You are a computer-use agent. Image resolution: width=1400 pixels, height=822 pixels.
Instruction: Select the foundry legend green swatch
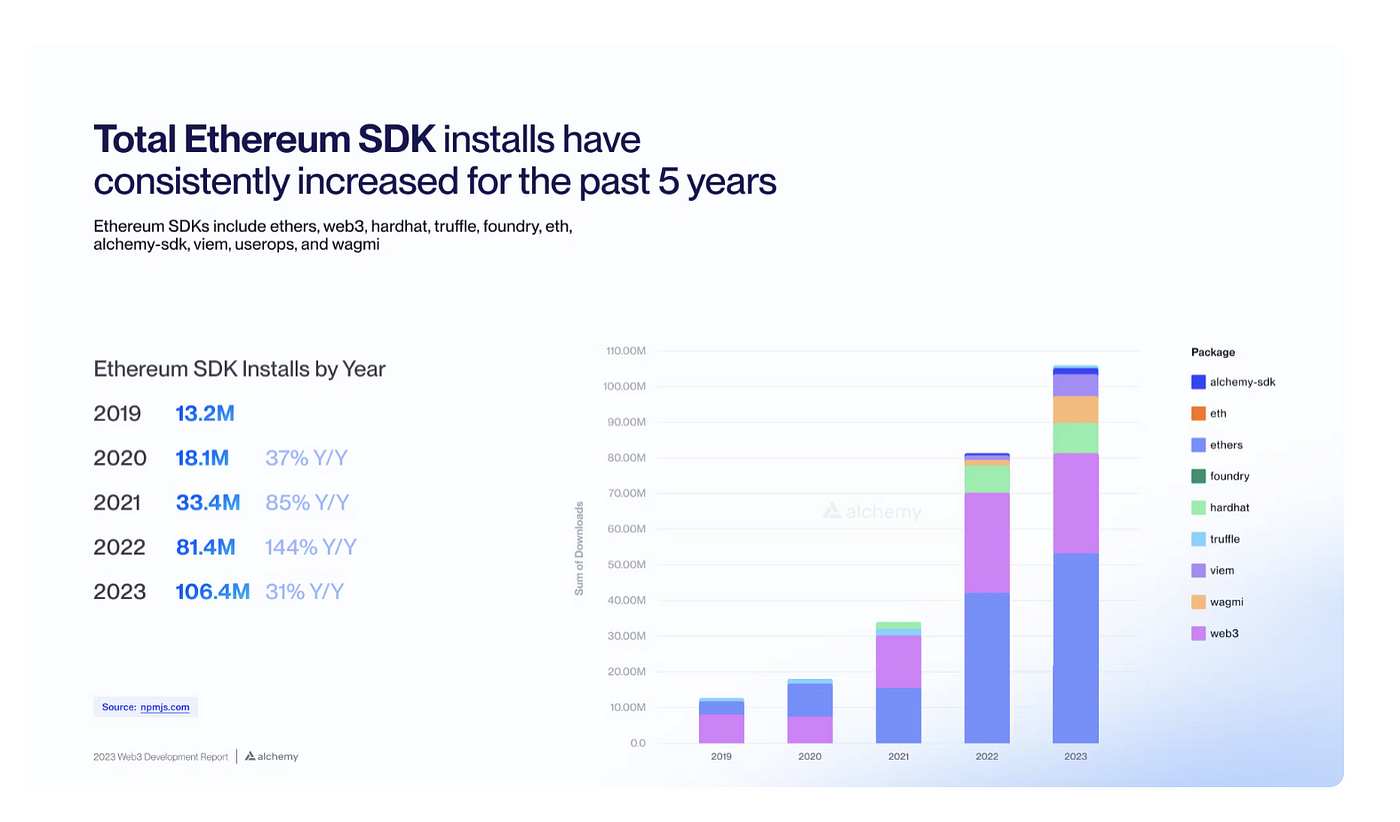point(1198,476)
